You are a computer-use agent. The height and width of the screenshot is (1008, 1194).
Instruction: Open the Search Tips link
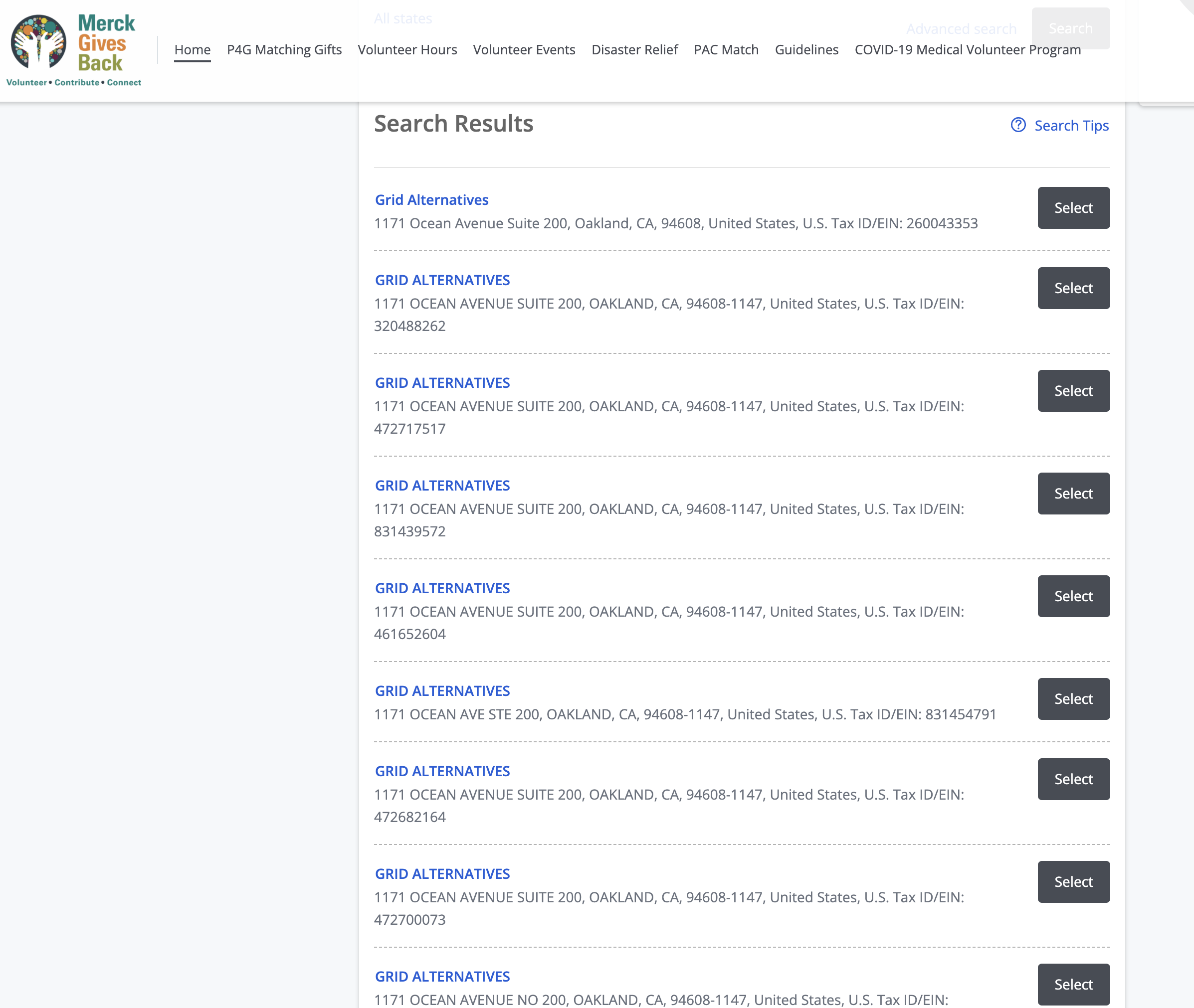(1071, 126)
